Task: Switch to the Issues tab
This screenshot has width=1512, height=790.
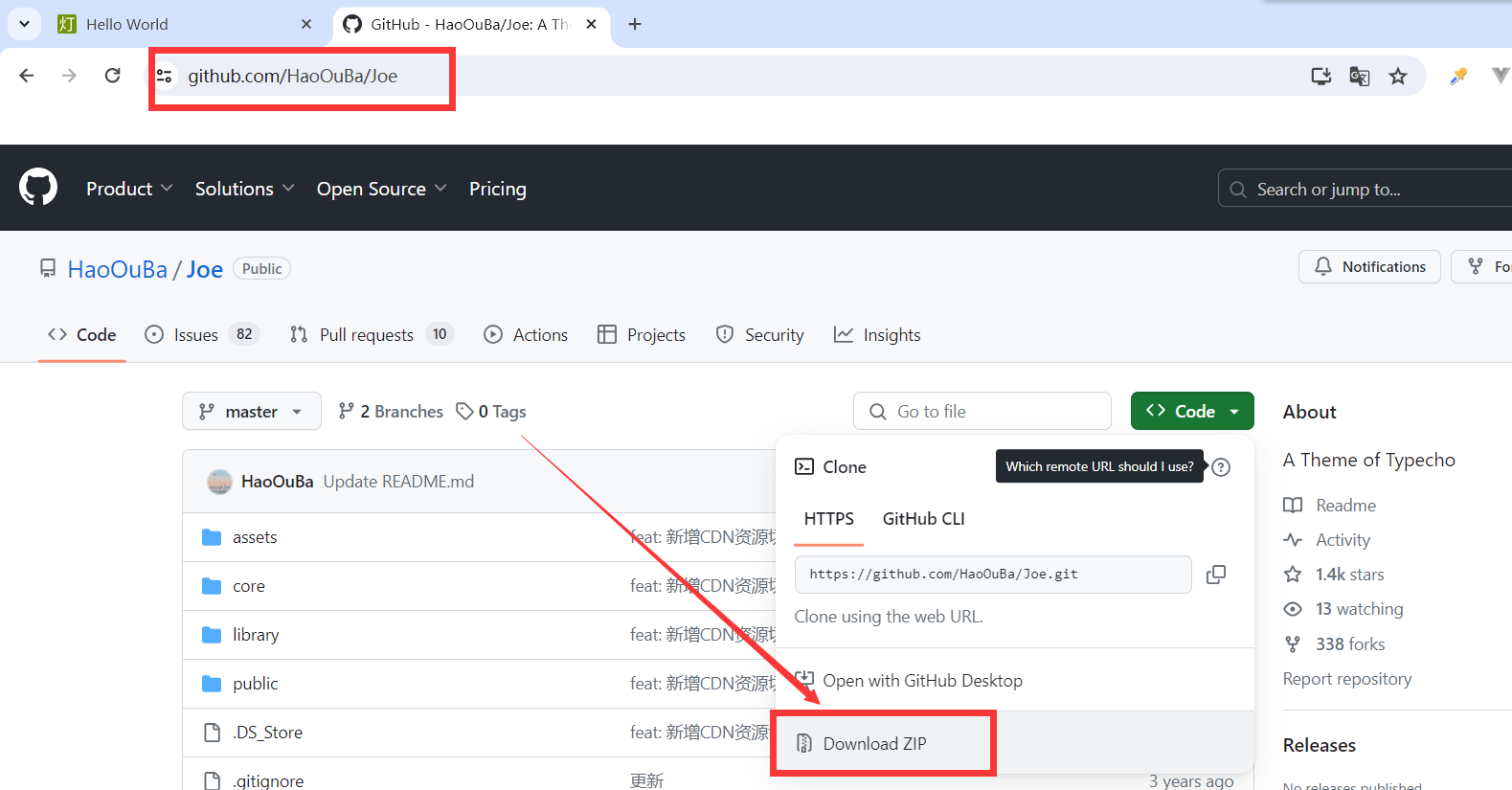Action: (201, 335)
